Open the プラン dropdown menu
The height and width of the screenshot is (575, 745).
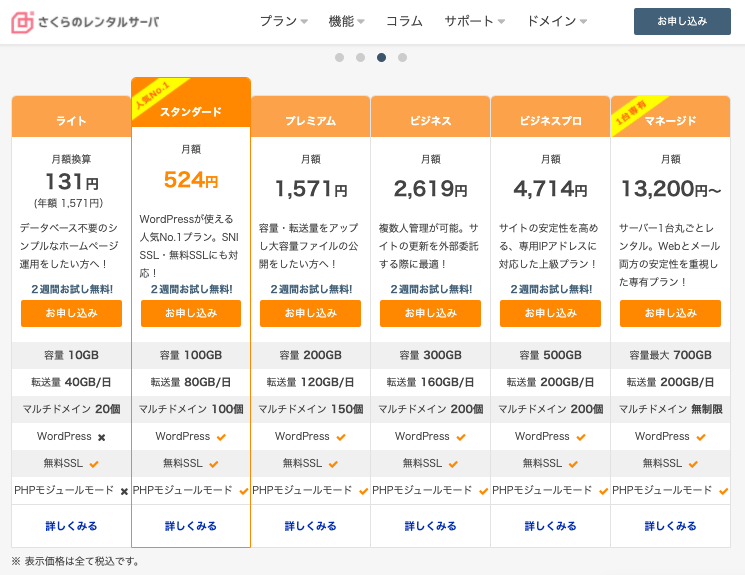pos(283,21)
